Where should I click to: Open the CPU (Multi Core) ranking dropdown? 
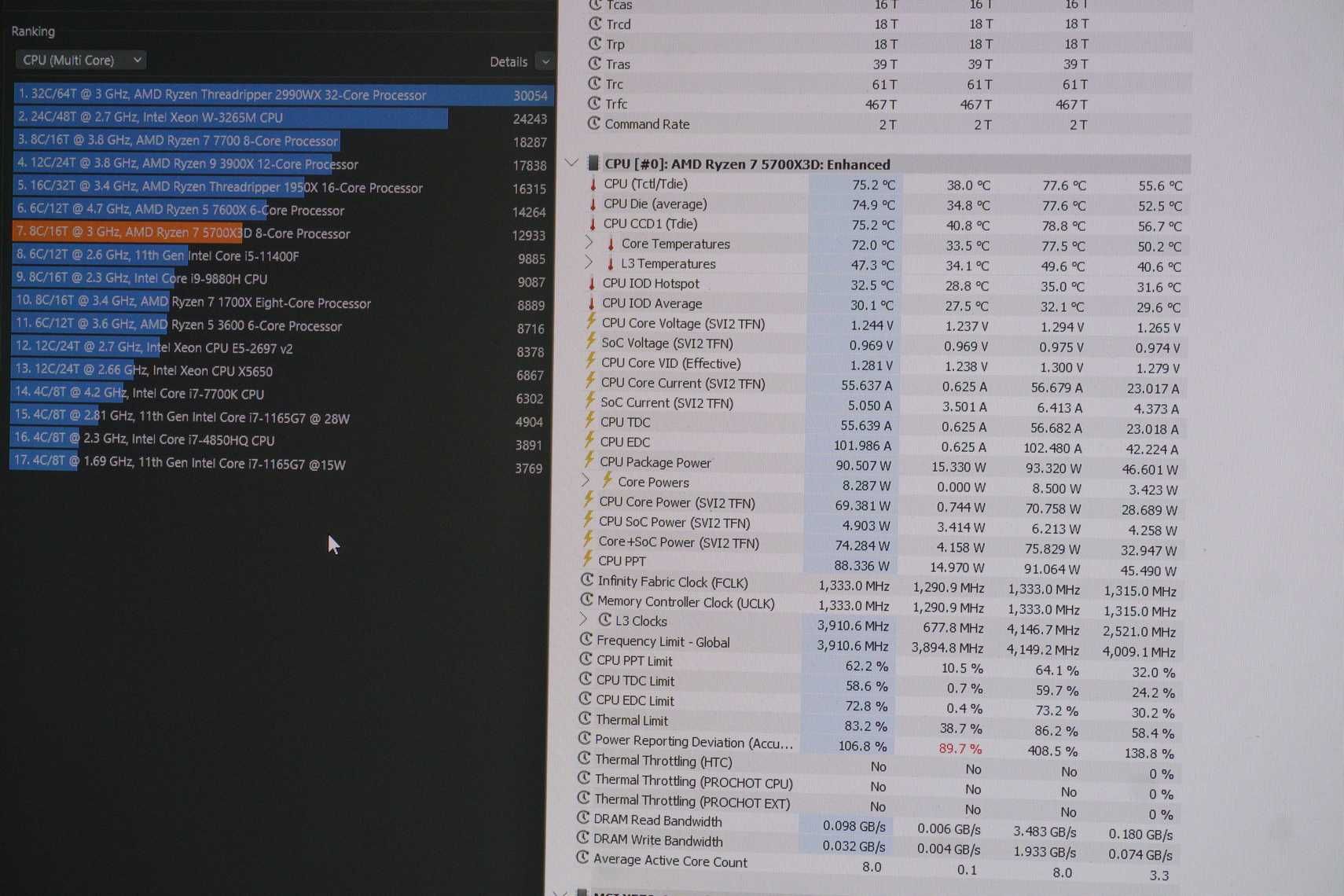81,60
